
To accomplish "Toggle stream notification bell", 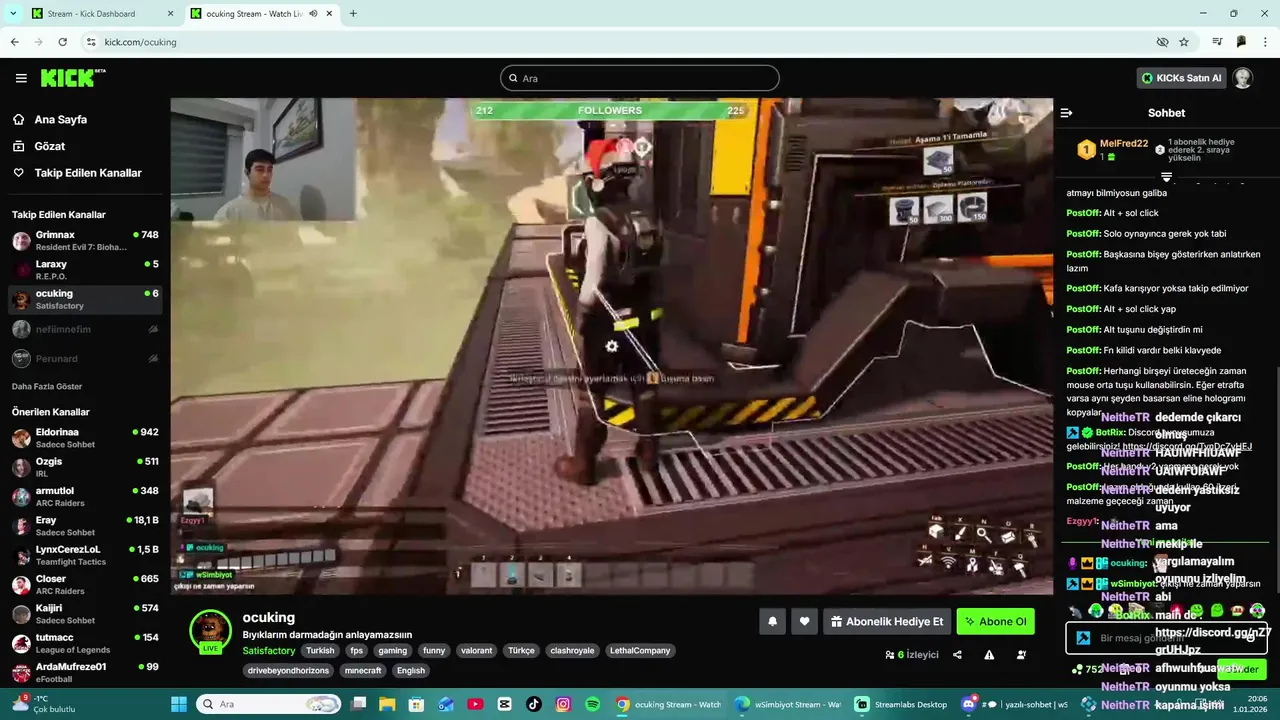I will (x=772, y=622).
